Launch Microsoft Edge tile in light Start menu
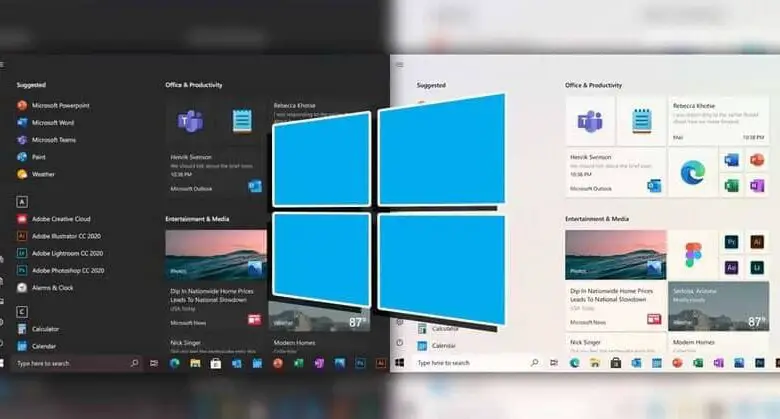The height and width of the screenshot is (419, 780). pyautogui.click(x=692, y=173)
